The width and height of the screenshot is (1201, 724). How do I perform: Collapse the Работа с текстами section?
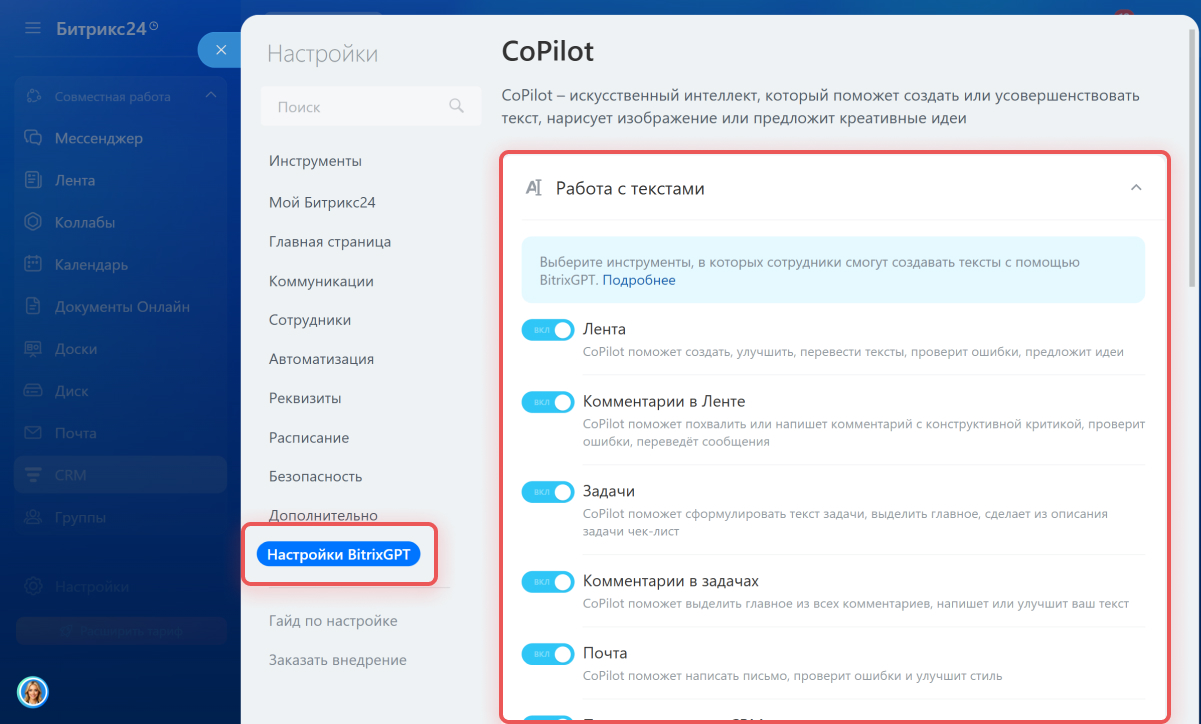click(x=1135, y=187)
